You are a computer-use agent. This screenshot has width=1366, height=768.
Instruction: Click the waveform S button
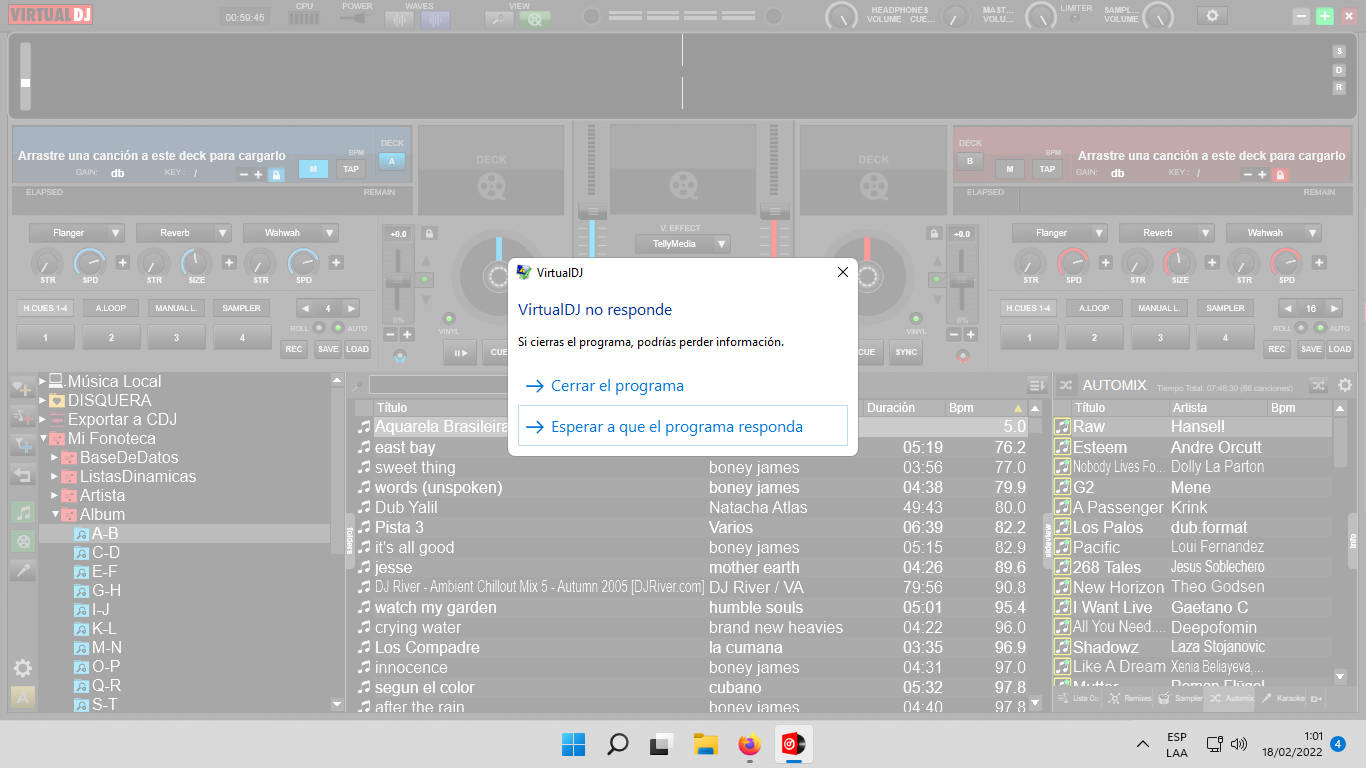(x=1339, y=51)
